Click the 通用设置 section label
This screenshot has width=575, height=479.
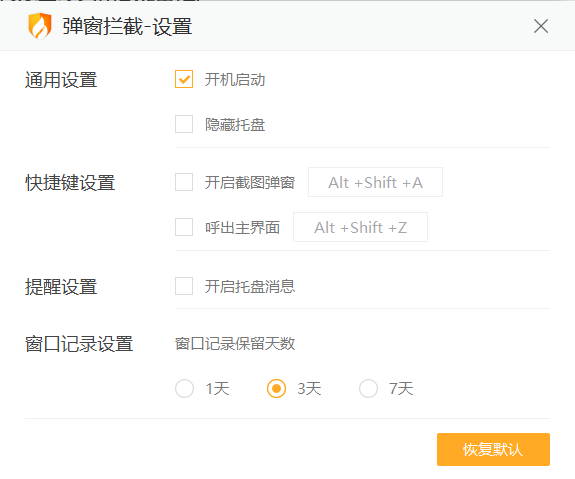(61, 80)
